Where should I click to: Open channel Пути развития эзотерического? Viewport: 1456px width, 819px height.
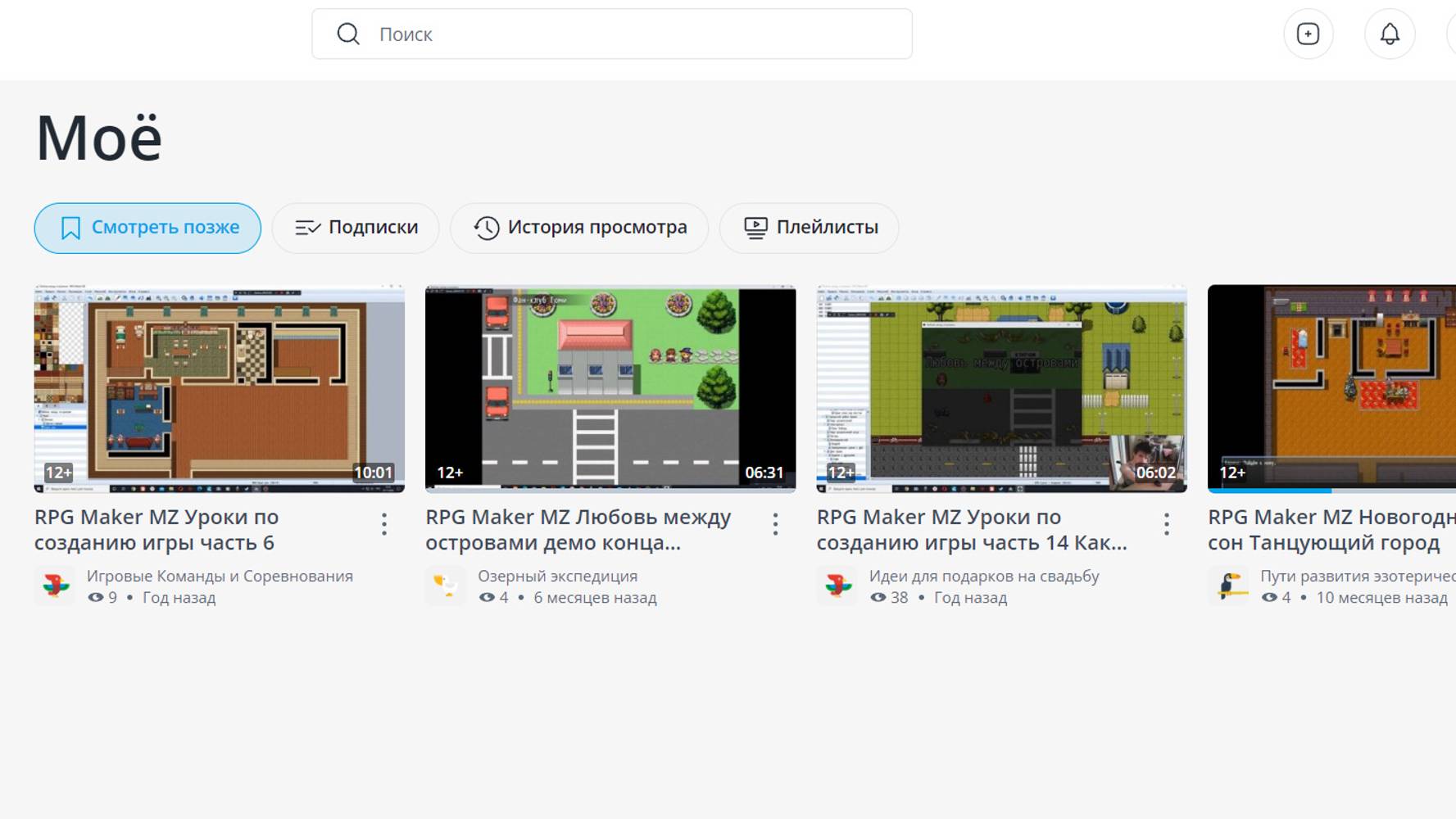tap(1358, 577)
